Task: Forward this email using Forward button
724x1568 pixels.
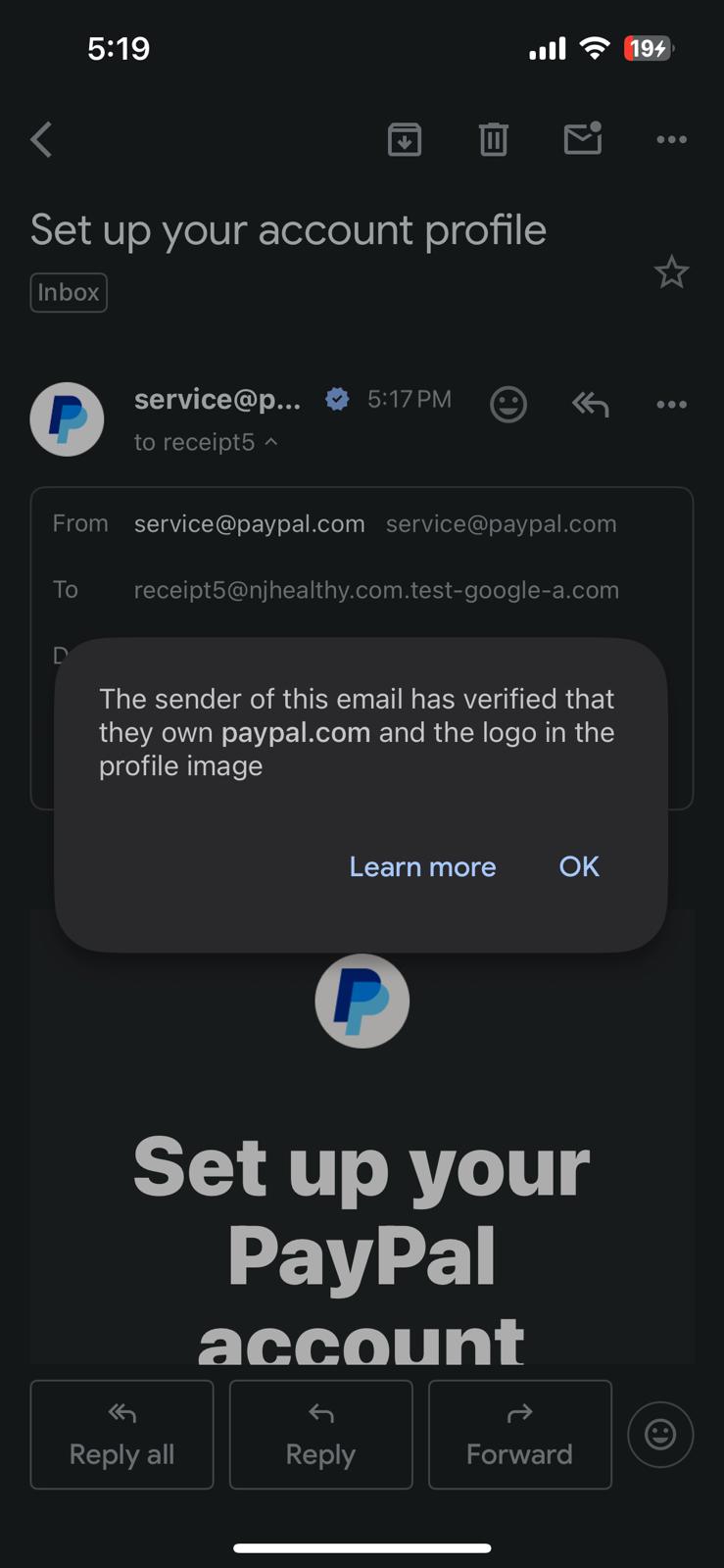Action: point(520,1435)
